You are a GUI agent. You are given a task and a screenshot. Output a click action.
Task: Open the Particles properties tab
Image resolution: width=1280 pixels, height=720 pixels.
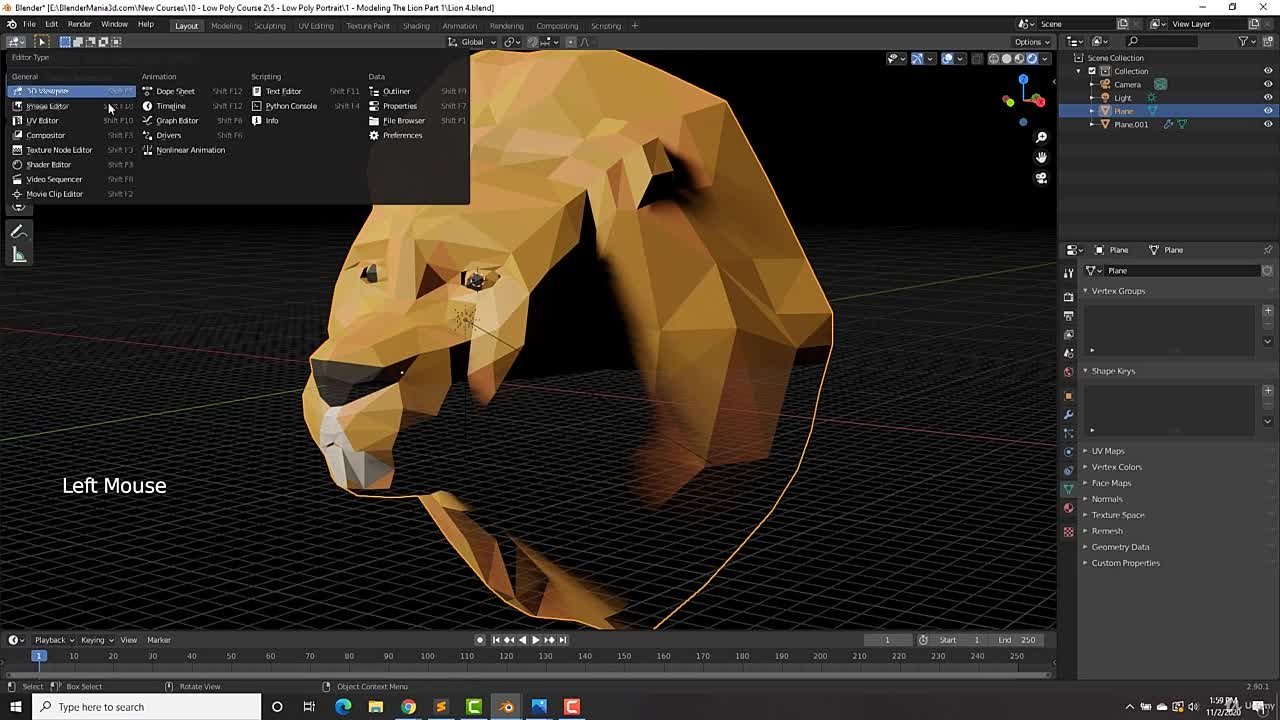[1068, 433]
